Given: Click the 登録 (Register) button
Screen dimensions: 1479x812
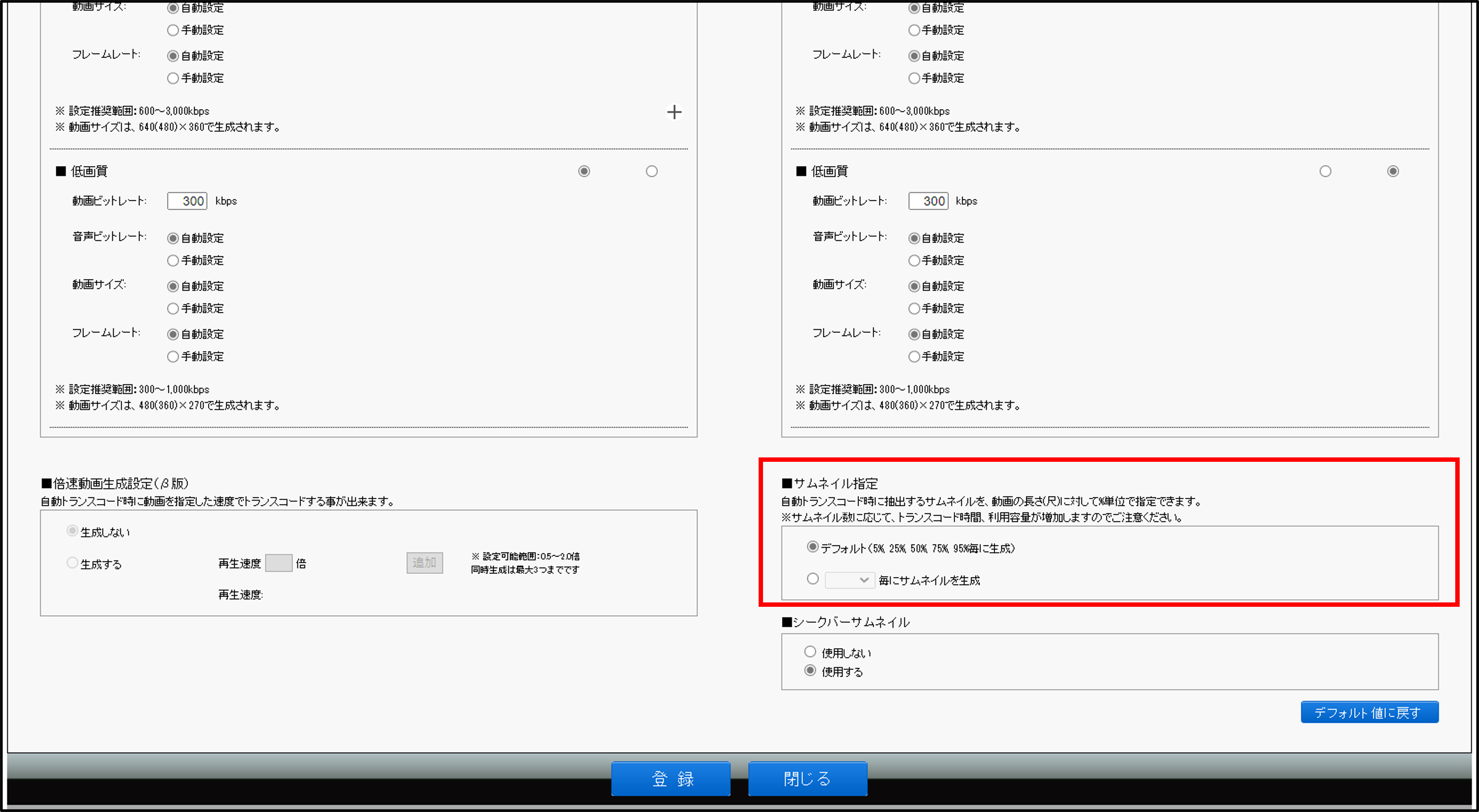Looking at the screenshot, I should coord(671,778).
